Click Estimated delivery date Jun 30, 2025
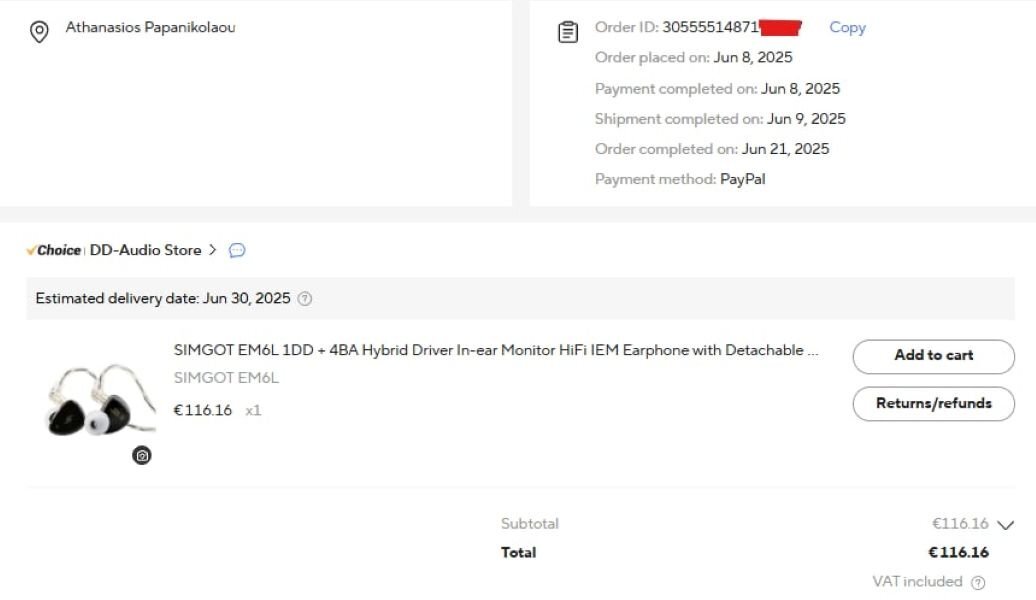This screenshot has width=1036, height=600. tap(163, 299)
